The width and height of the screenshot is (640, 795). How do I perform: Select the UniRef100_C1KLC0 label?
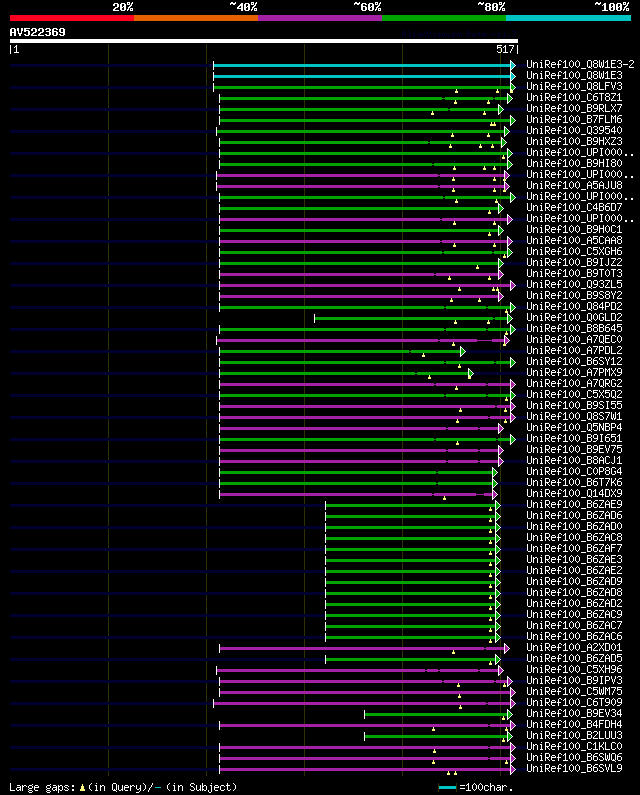click(574, 747)
